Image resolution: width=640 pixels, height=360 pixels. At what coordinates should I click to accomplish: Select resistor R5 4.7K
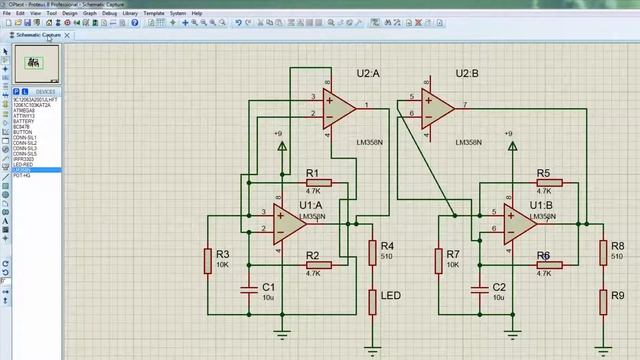pos(549,183)
